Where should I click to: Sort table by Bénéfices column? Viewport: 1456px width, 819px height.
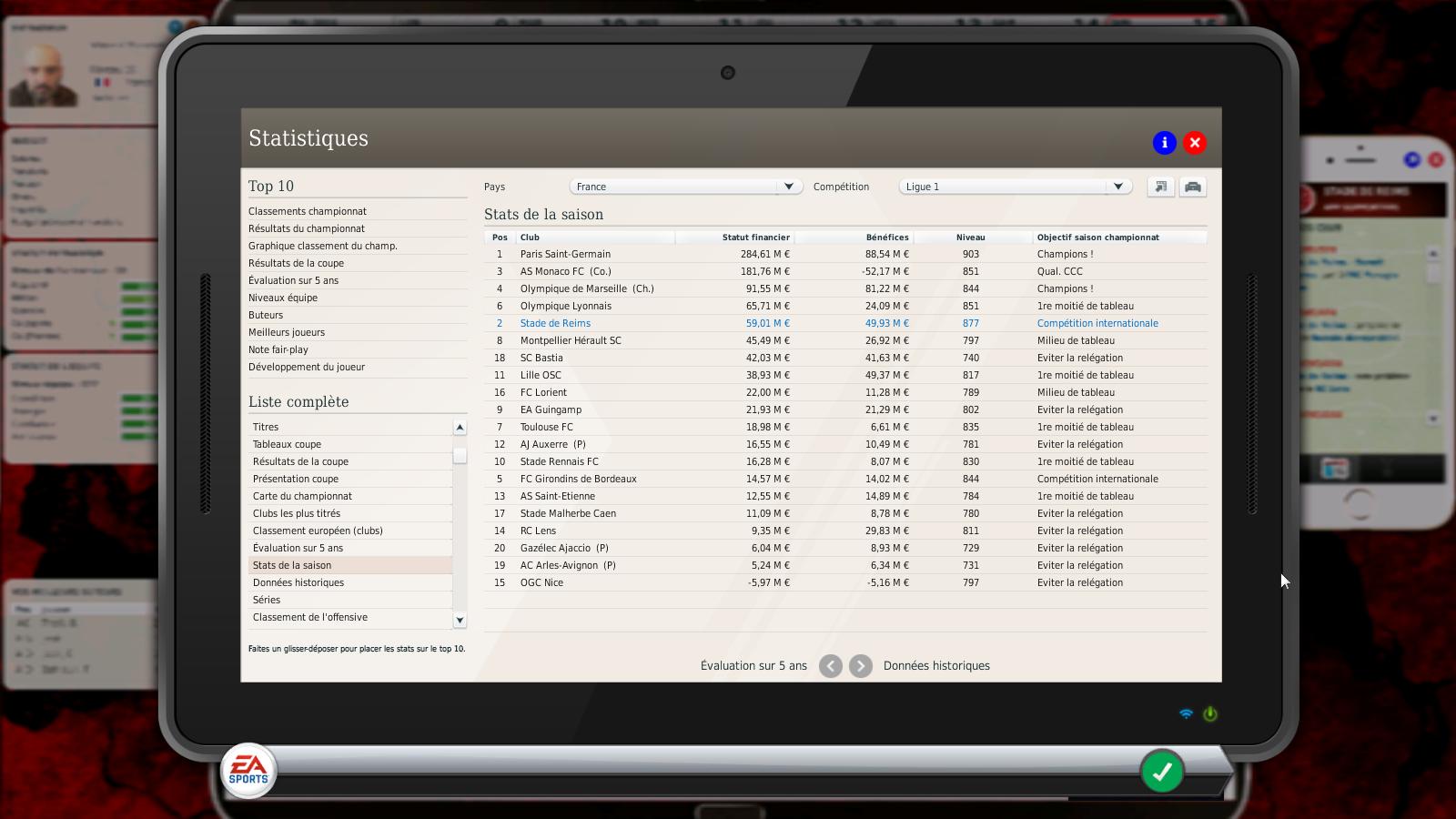point(854,238)
